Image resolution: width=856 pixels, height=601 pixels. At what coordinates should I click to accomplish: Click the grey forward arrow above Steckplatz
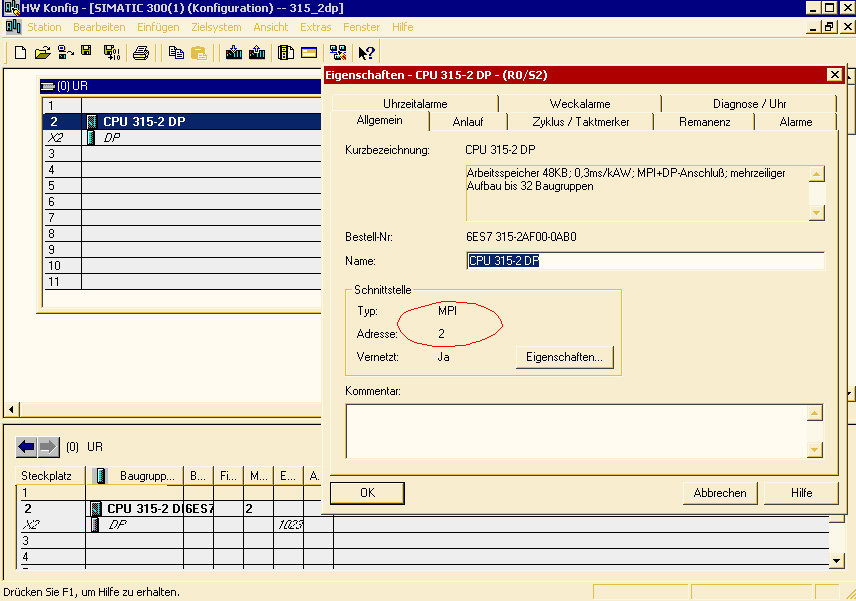48,447
